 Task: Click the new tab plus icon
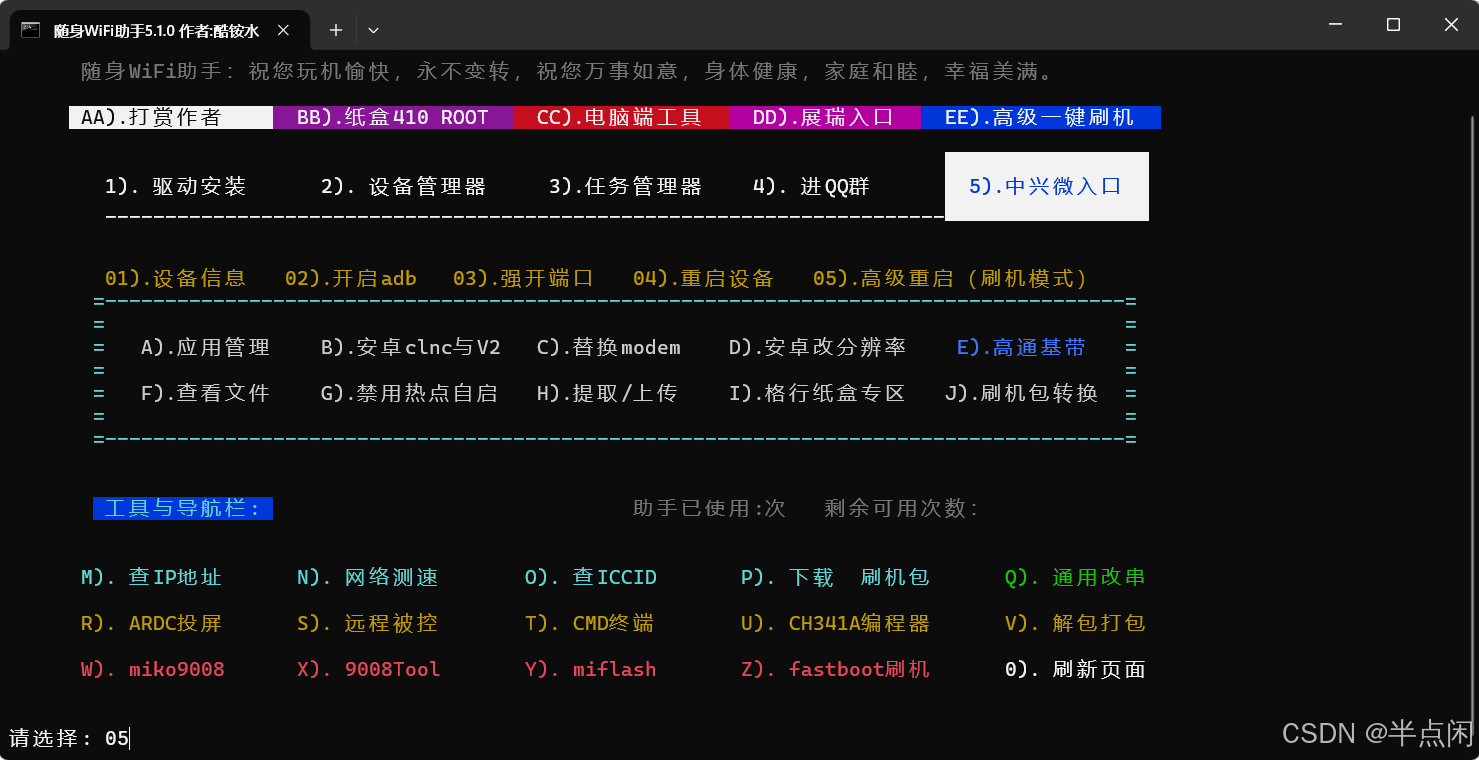click(336, 31)
